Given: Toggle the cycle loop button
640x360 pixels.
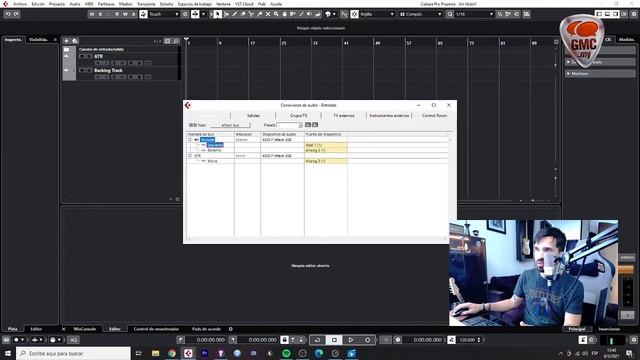Looking at the screenshot, I should pos(317,340).
